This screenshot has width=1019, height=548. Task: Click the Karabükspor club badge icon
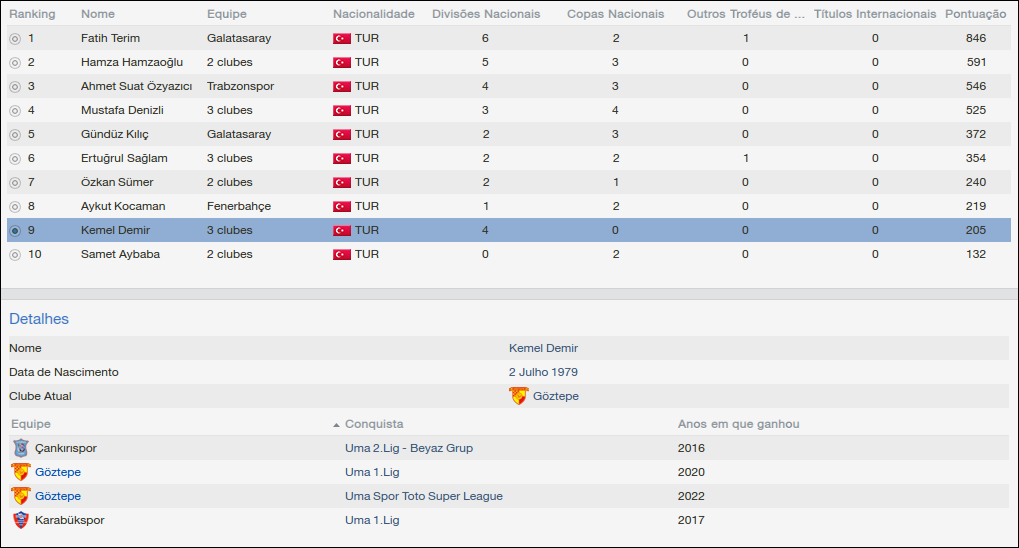tap(21, 520)
